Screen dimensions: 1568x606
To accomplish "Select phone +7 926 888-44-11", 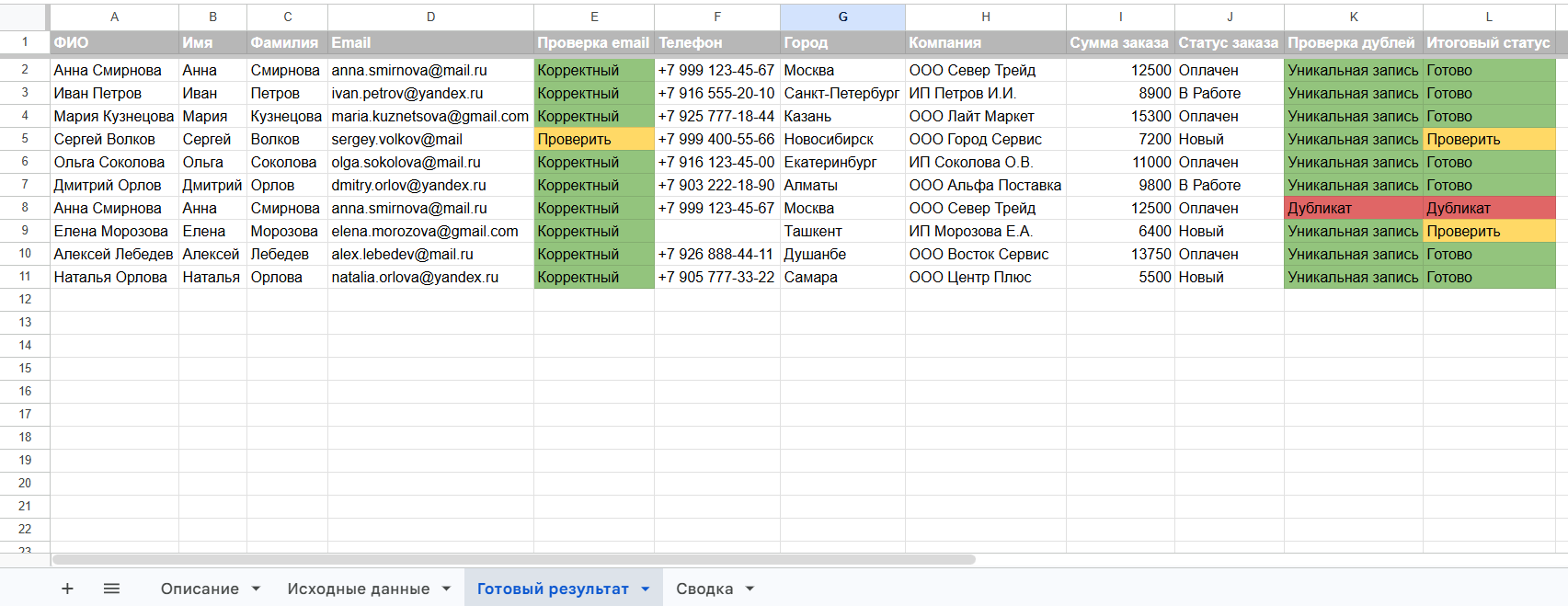I will tap(717, 254).
